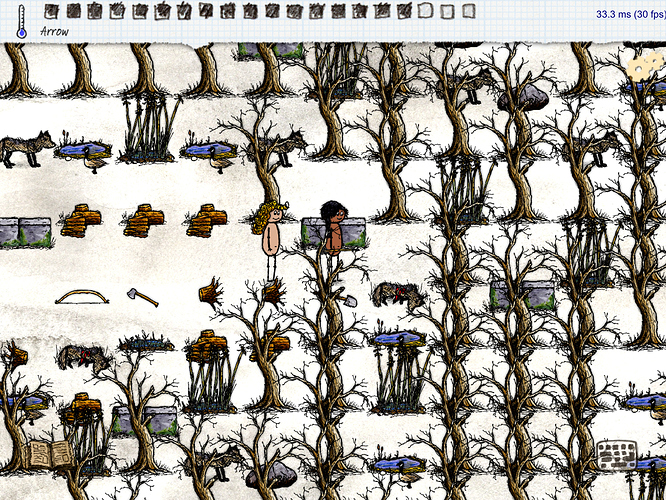This screenshot has width=666, height=500.
Task: Click the '33.3 ms (30 fps)' readout
Action: pyautogui.click(x=631, y=14)
